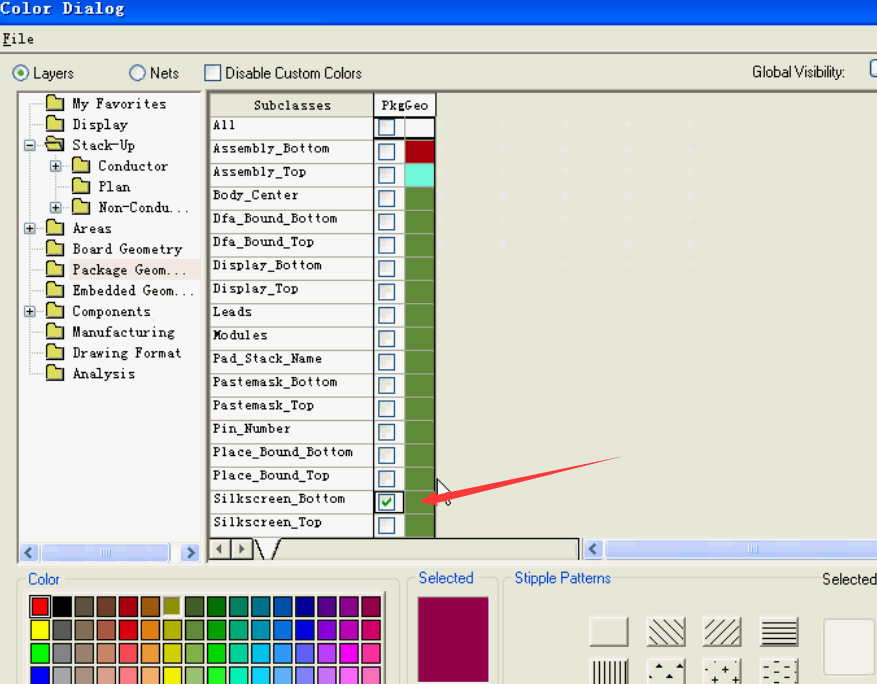
Task: Select the Dfa_Bound_Bottom subclass row
Action: pyautogui.click(x=291, y=221)
